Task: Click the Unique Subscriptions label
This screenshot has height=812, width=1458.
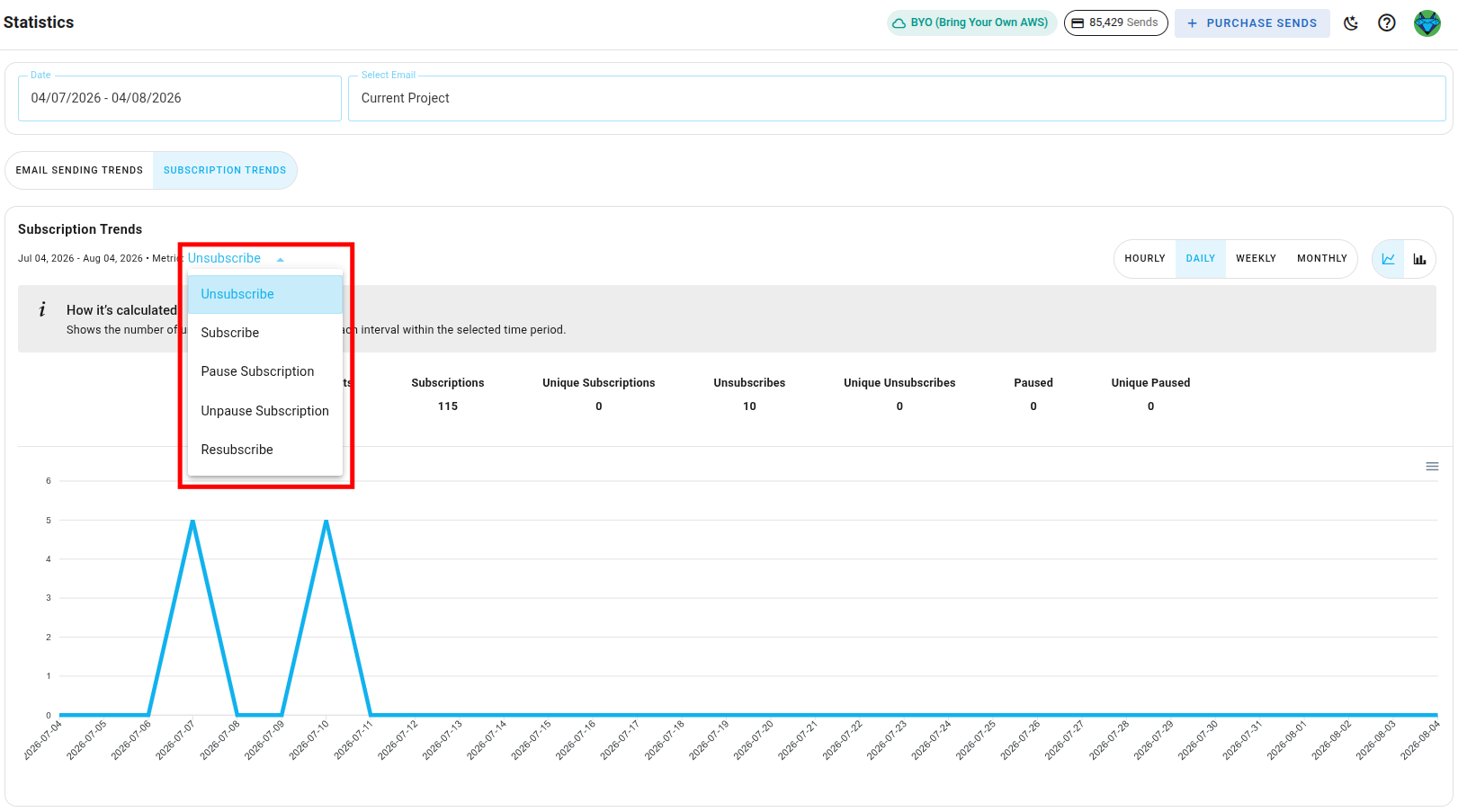Action: [599, 383]
